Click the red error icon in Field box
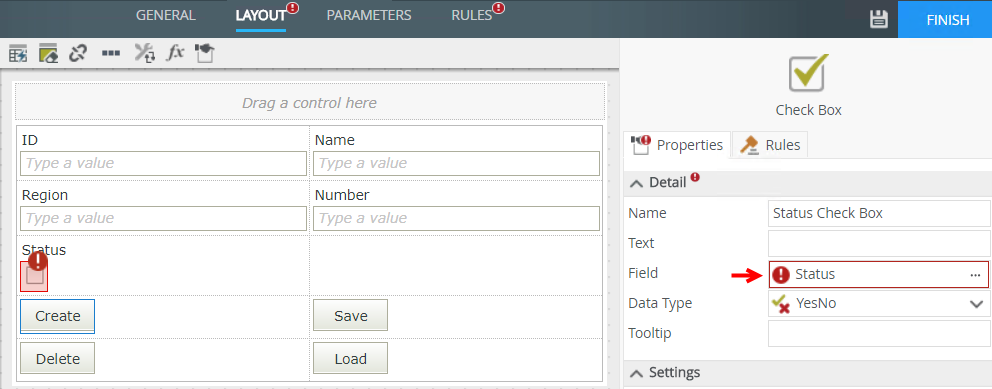992x389 pixels. tap(781, 275)
